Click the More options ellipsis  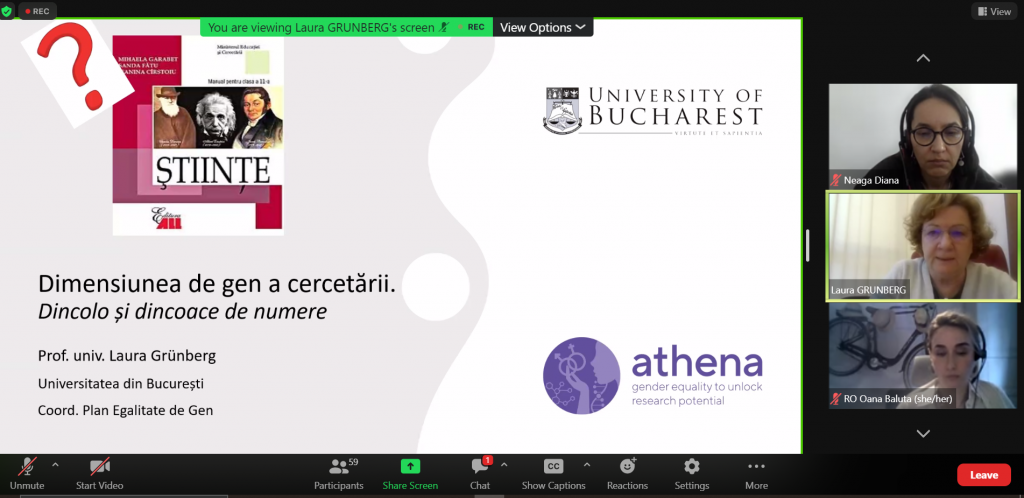756,467
